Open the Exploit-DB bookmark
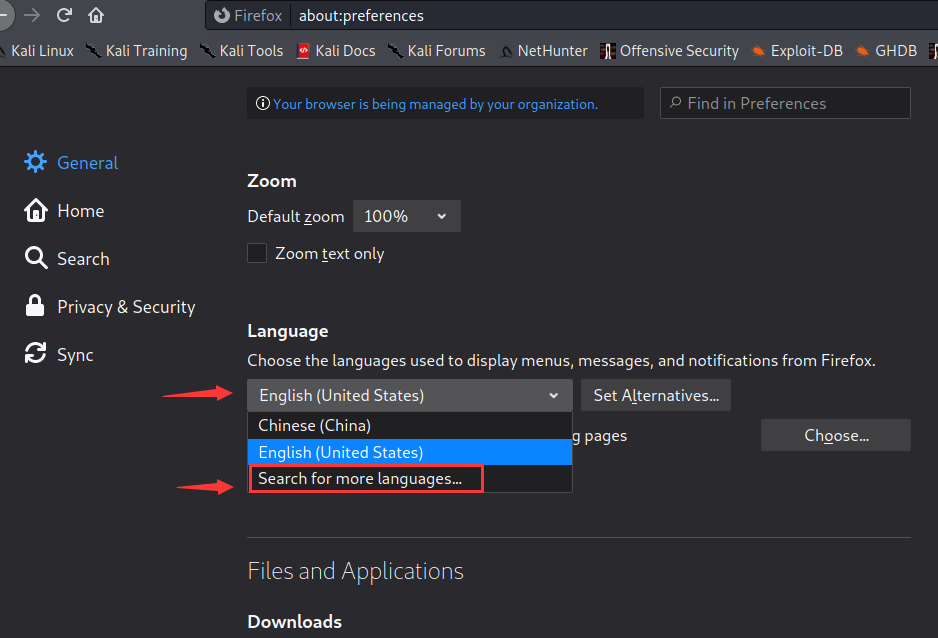Image resolution: width=938 pixels, height=638 pixels. (x=797, y=50)
